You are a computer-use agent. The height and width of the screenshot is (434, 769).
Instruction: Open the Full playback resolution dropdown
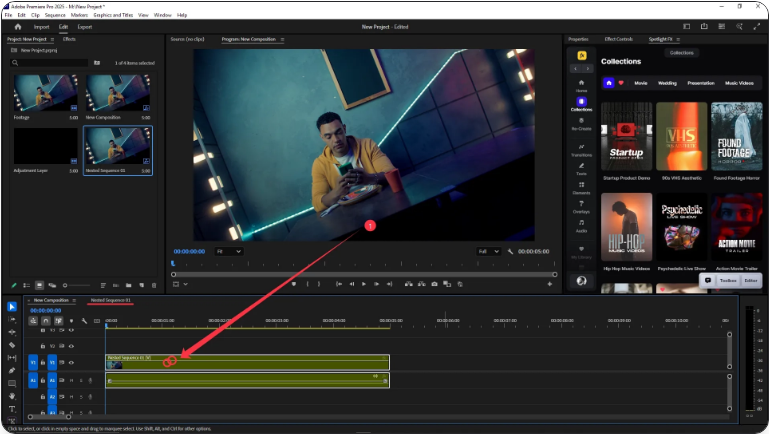489,251
